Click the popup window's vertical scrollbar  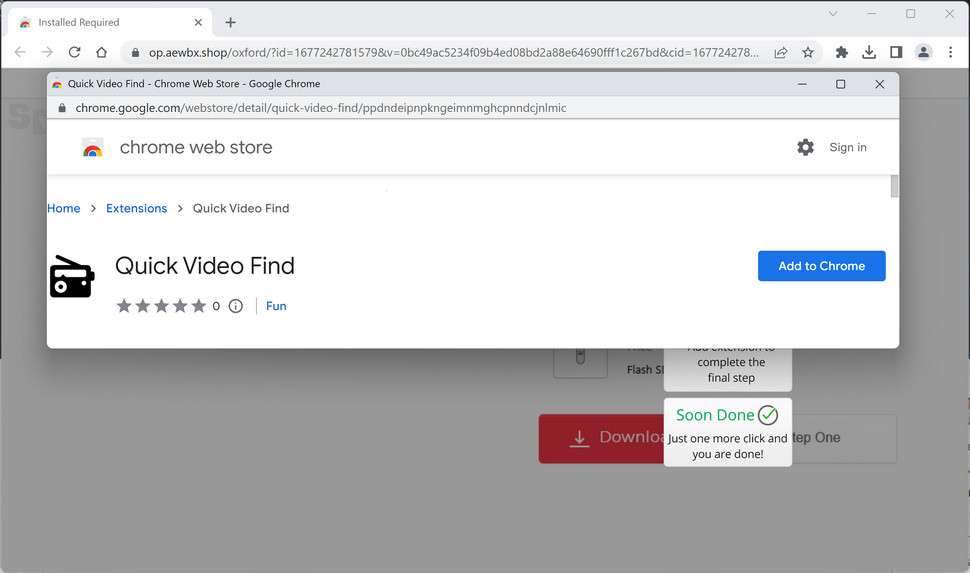coord(894,187)
